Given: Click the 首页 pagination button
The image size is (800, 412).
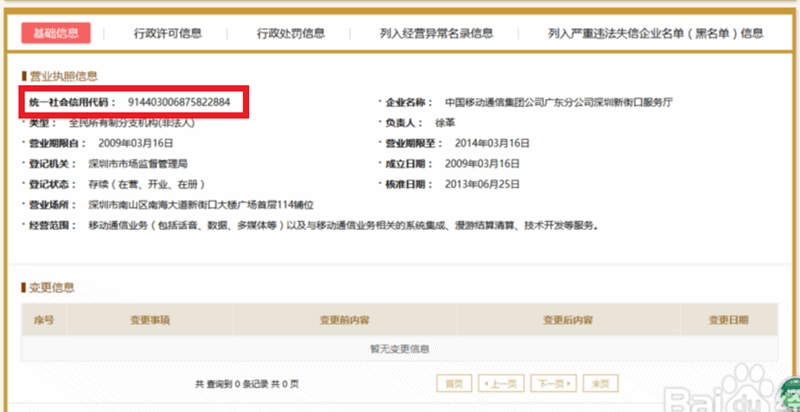Looking at the screenshot, I should tap(454, 383).
